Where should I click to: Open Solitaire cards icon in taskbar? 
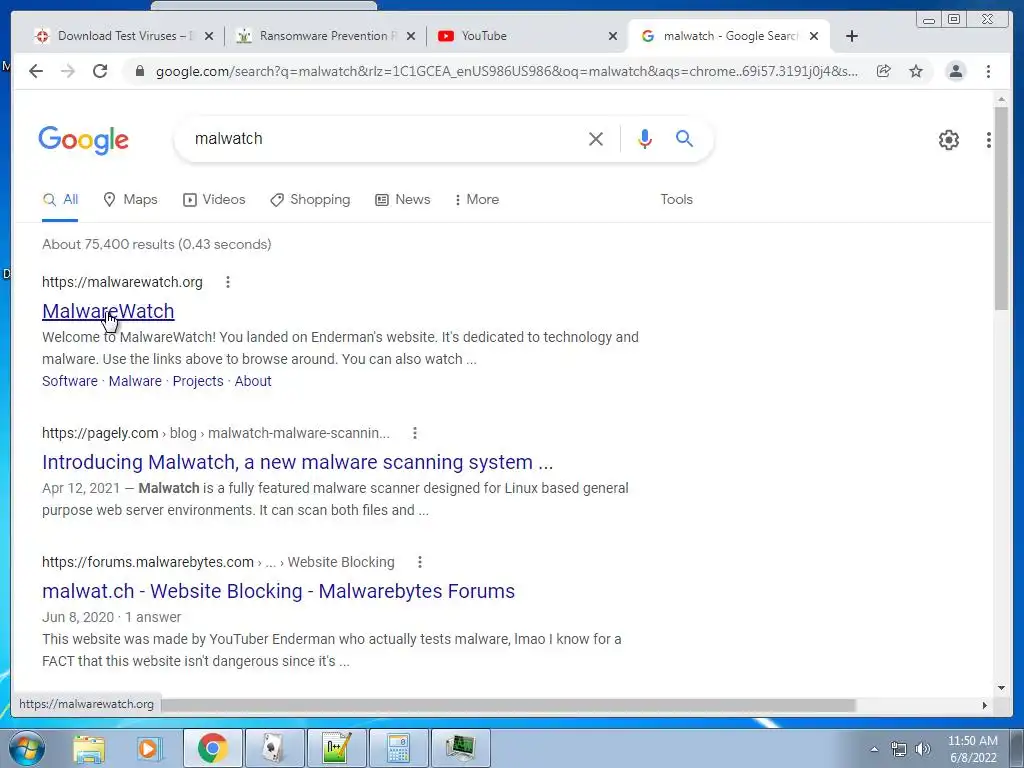point(273,748)
